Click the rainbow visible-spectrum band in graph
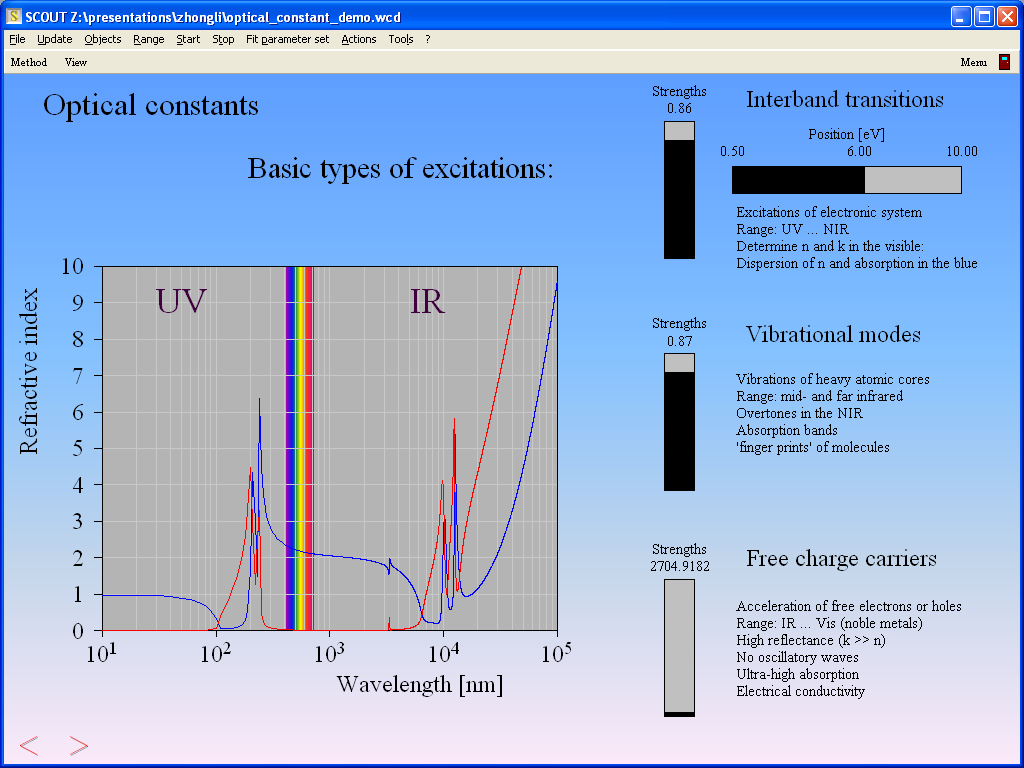The image size is (1024, 768). [299, 448]
